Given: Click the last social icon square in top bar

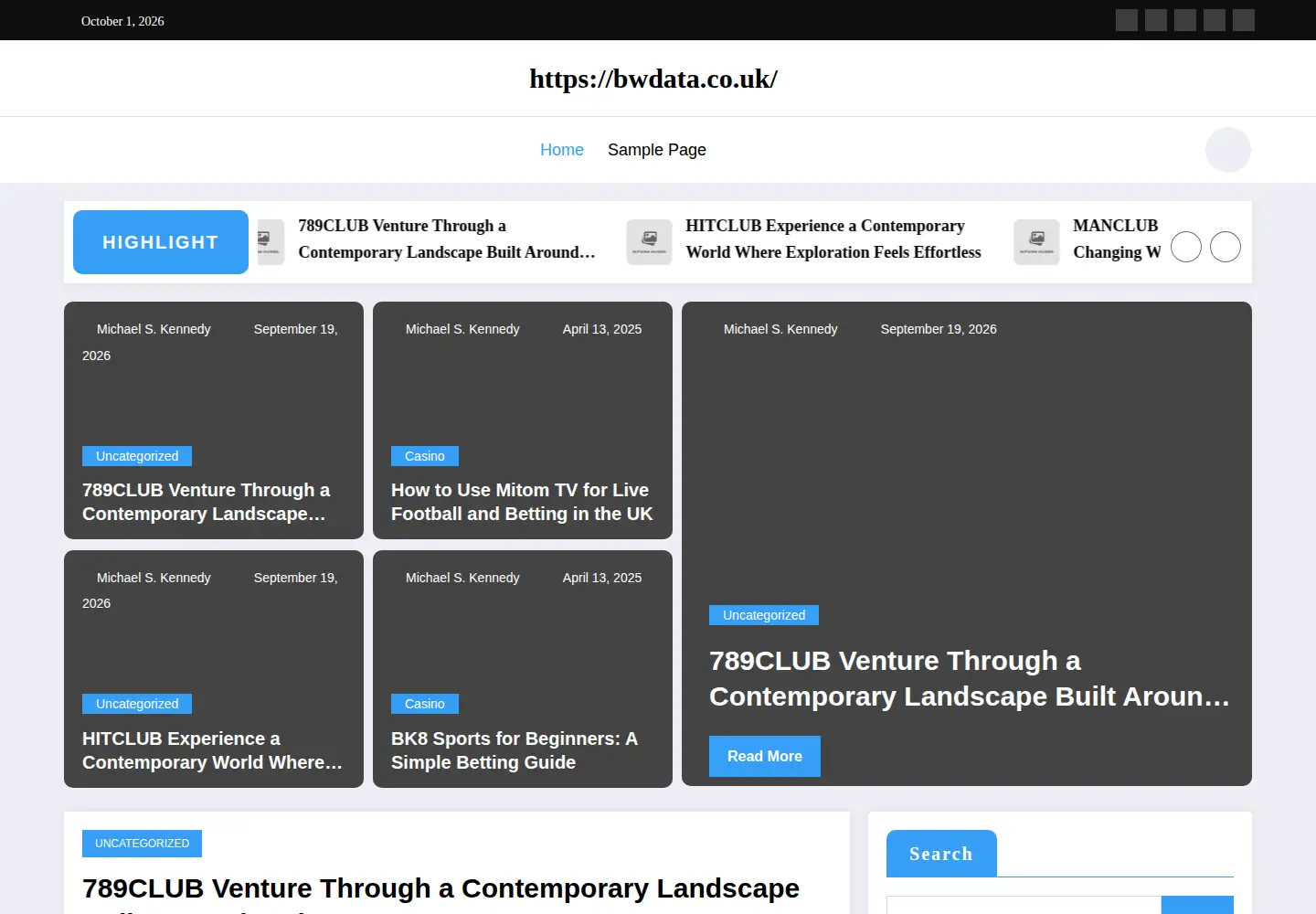Looking at the screenshot, I should [x=1244, y=20].
